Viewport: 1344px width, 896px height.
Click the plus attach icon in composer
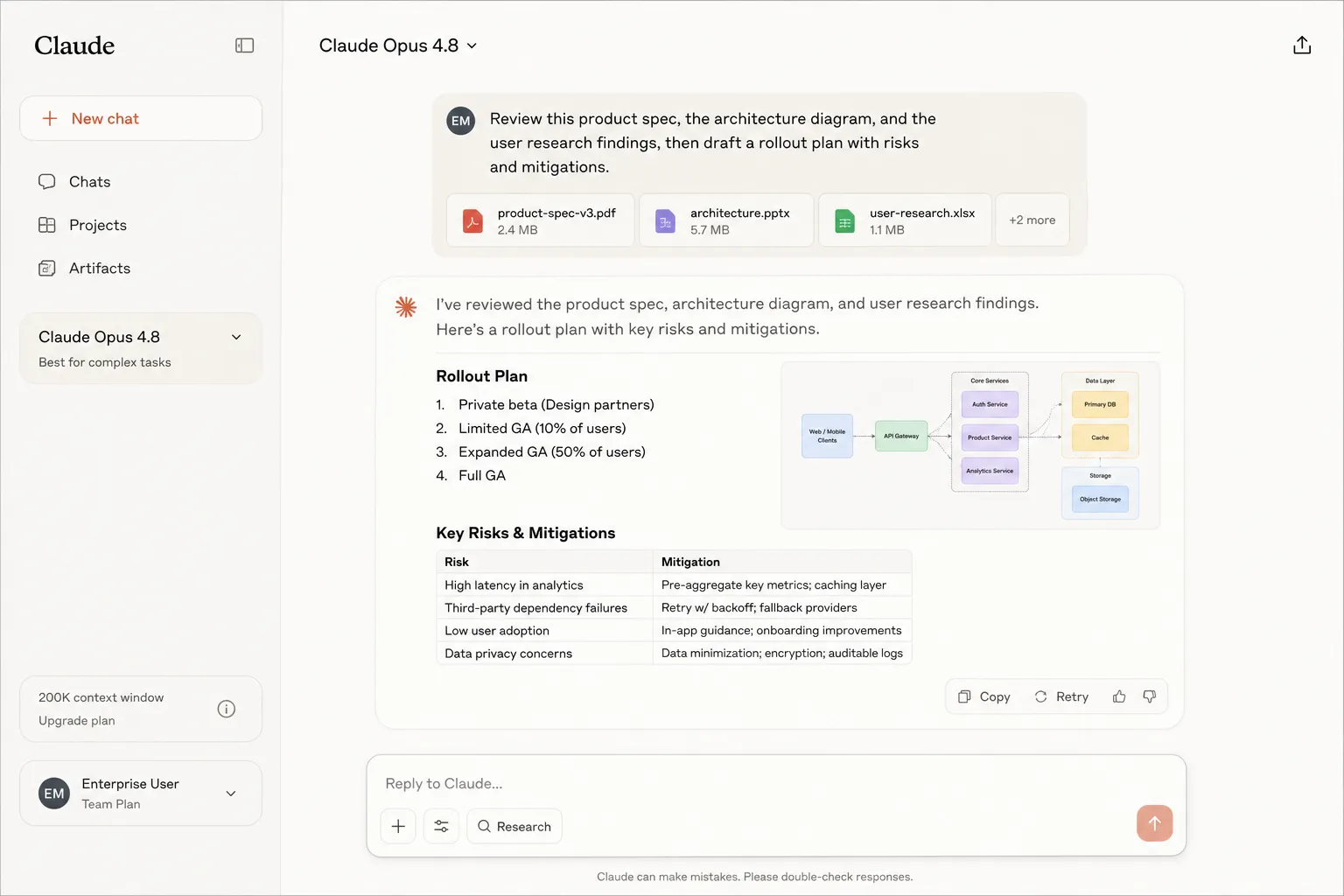pos(398,826)
